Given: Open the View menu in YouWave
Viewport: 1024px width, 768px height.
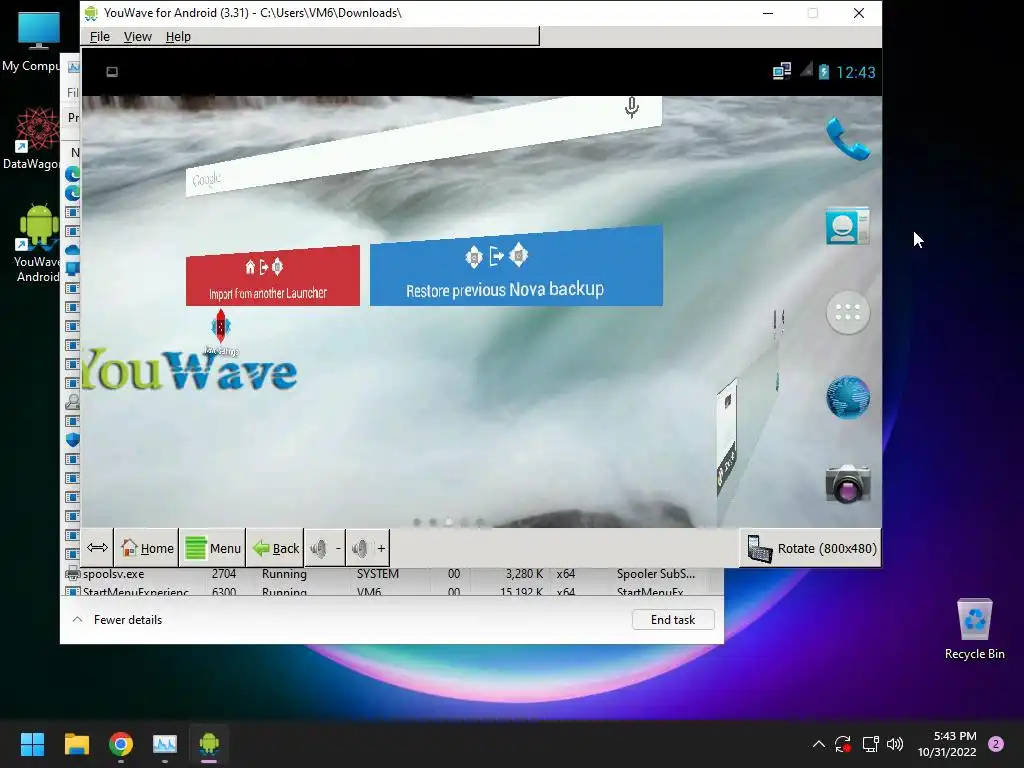Looking at the screenshot, I should coord(137,37).
